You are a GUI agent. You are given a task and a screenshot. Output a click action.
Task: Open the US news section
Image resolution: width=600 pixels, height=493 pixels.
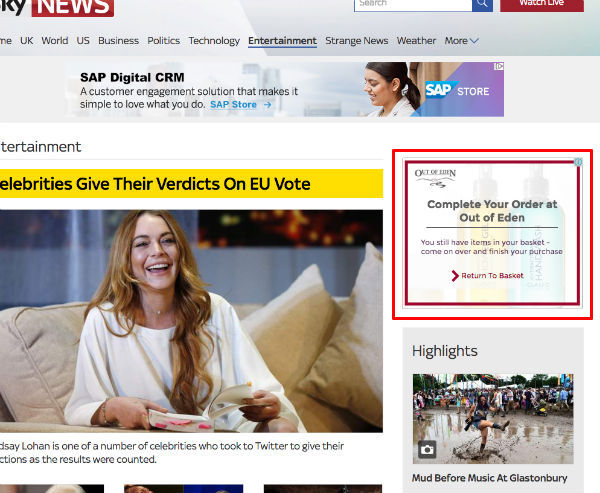click(83, 41)
